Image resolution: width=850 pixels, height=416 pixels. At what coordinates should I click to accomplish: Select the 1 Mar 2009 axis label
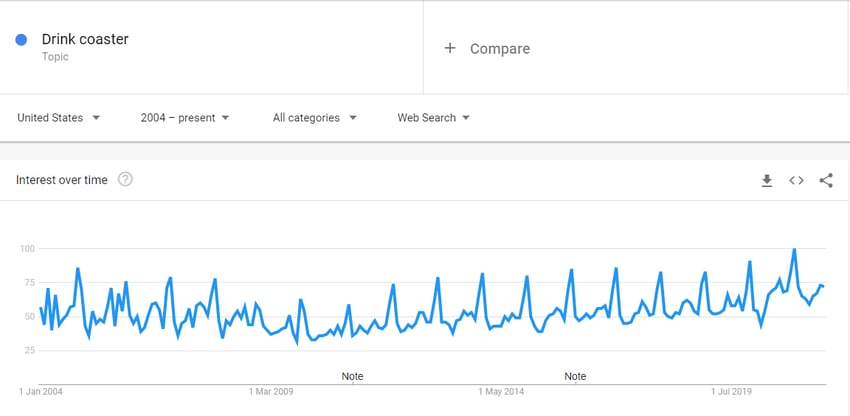point(271,392)
